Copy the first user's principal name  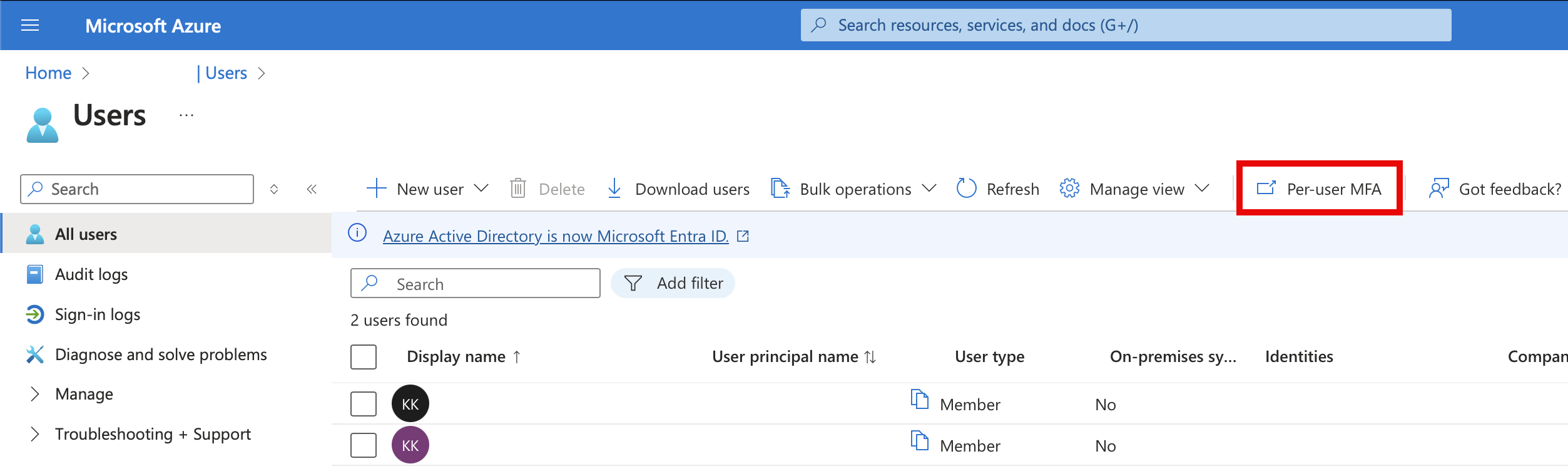(920, 399)
